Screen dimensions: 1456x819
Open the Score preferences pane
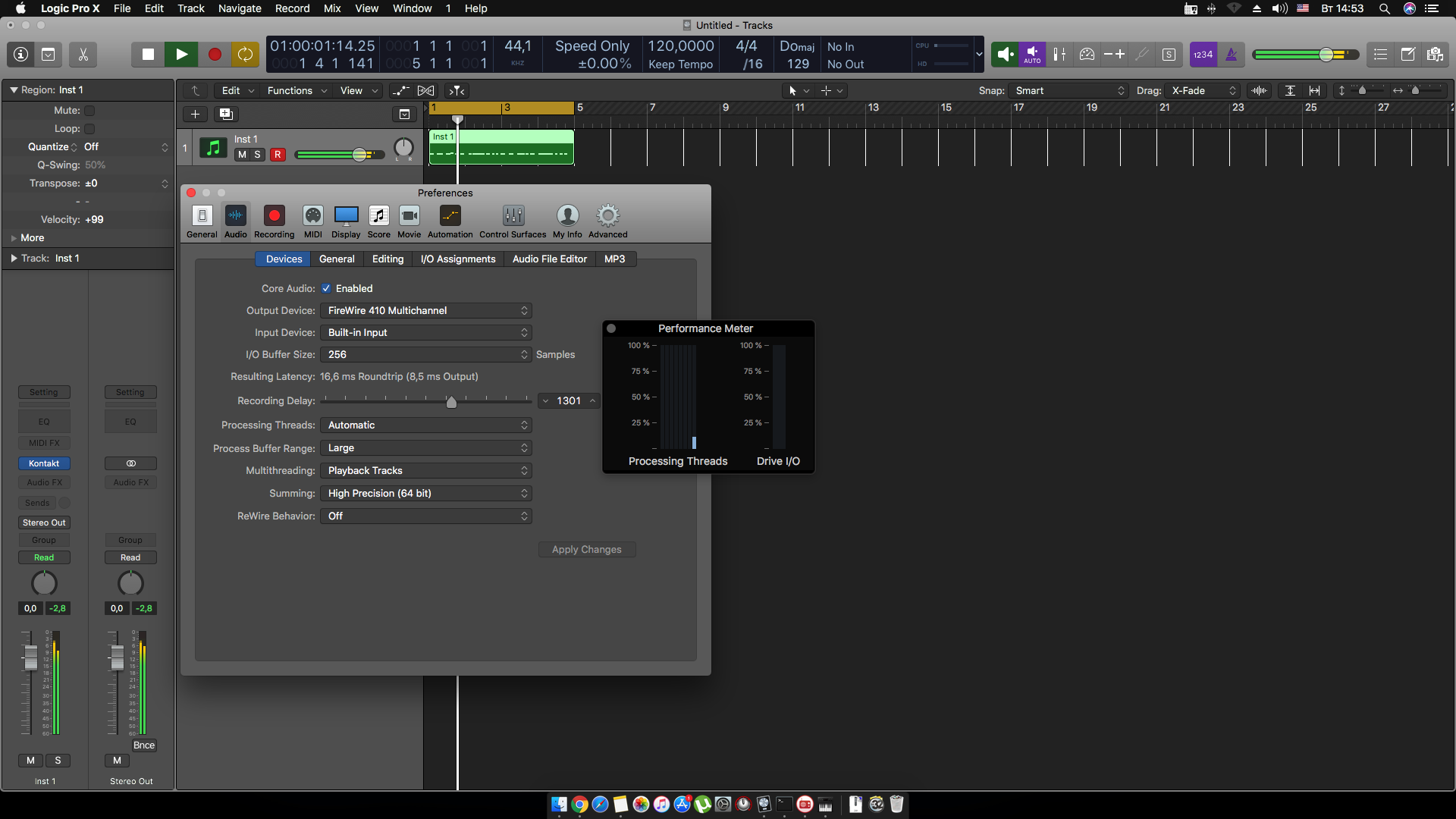click(378, 221)
